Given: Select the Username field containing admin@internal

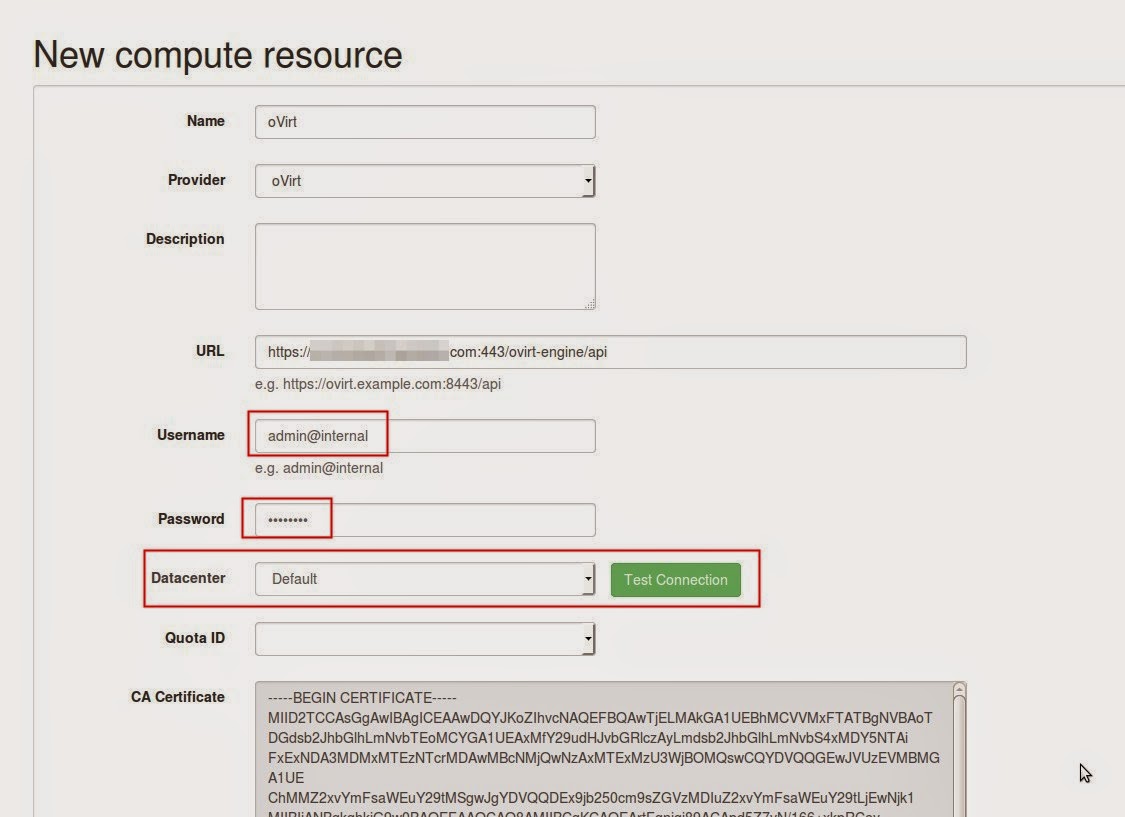Looking at the screenshot, I should (425, 436).
